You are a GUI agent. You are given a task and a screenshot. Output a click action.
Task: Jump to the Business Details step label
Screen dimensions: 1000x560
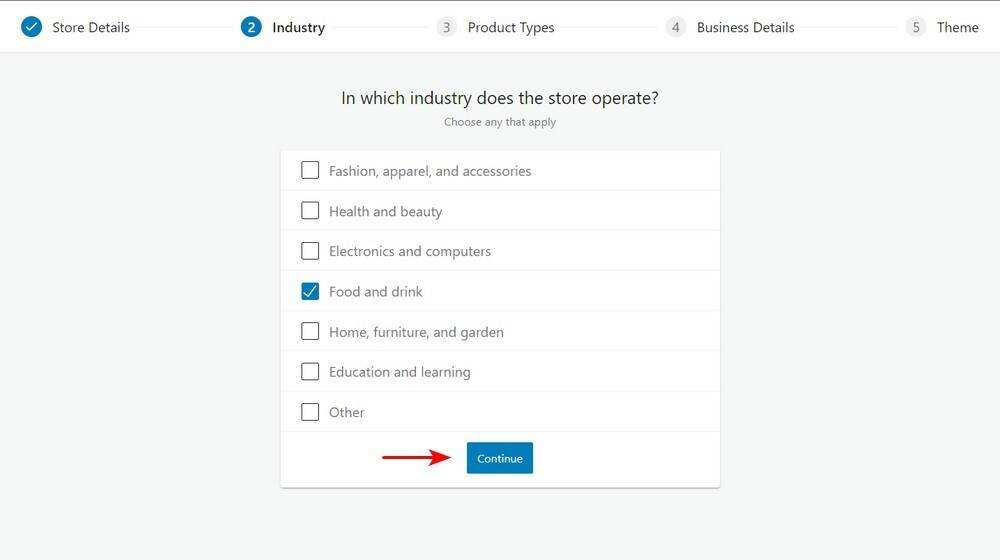(x=746, y=27)
